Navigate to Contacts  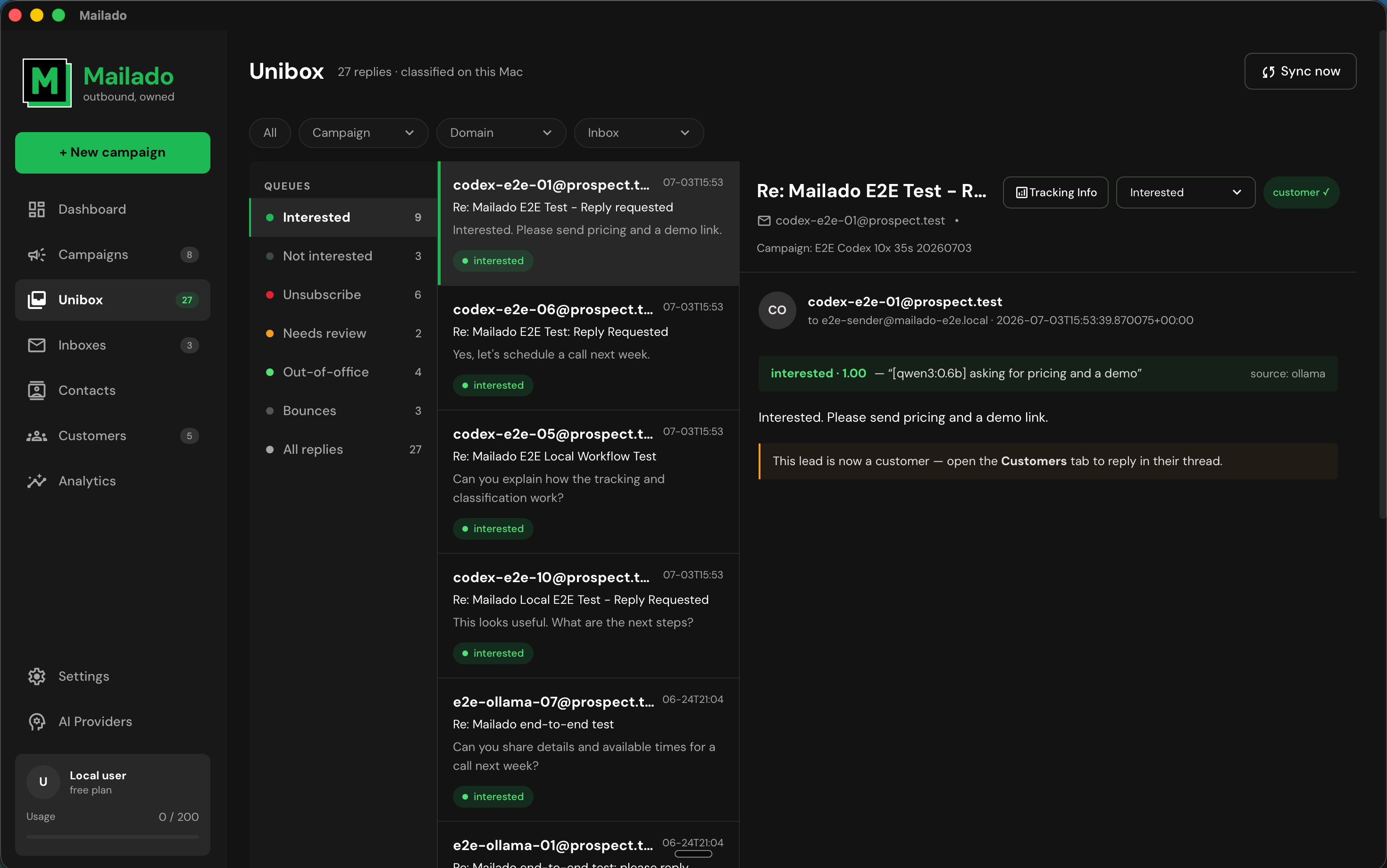click(113, 391)
